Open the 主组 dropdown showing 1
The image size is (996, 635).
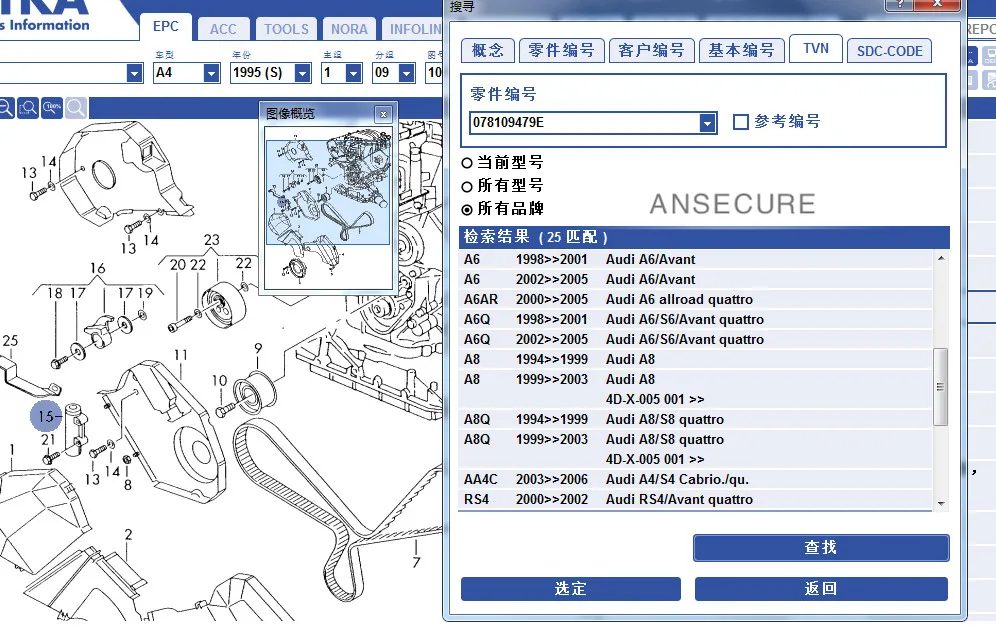click(x=354, y=73)
